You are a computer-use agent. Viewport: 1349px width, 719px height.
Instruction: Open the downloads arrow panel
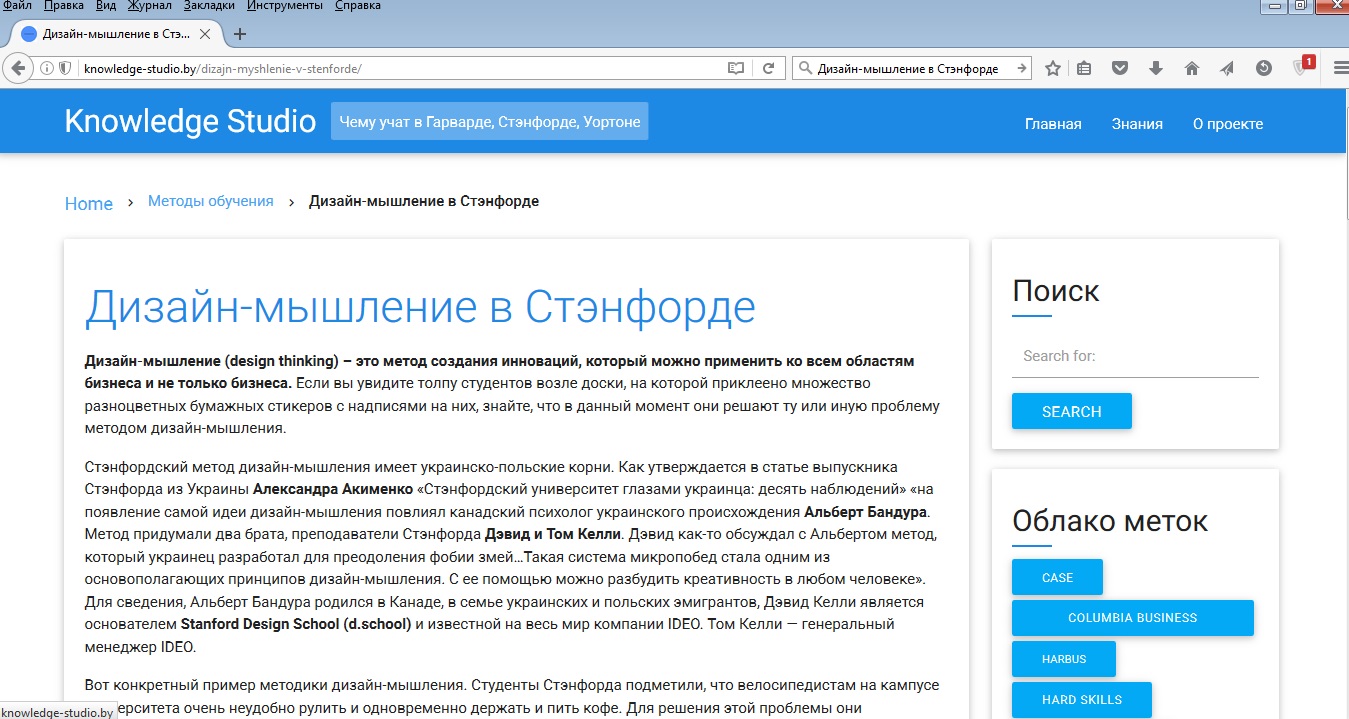(x=1156, y=69)
